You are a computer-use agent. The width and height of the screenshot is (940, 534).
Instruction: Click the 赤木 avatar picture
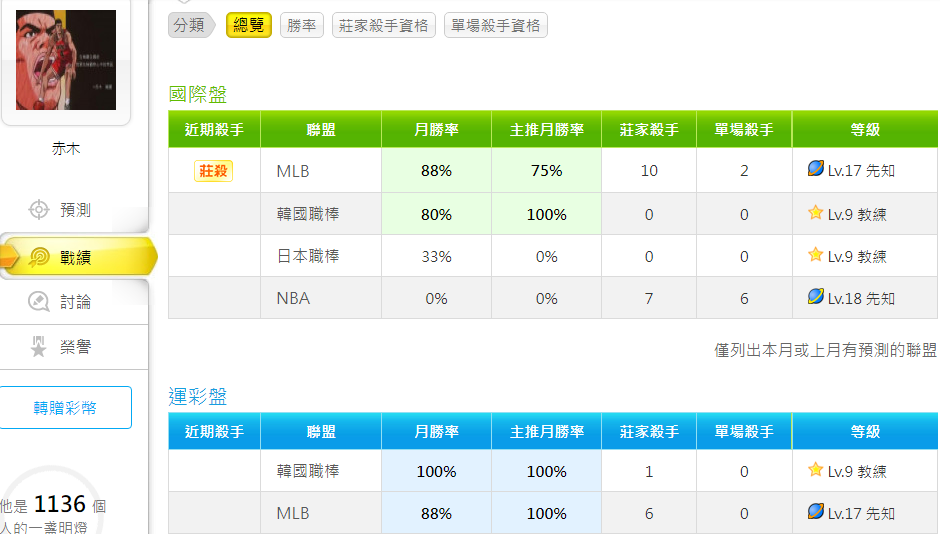(x=66, y=59)
